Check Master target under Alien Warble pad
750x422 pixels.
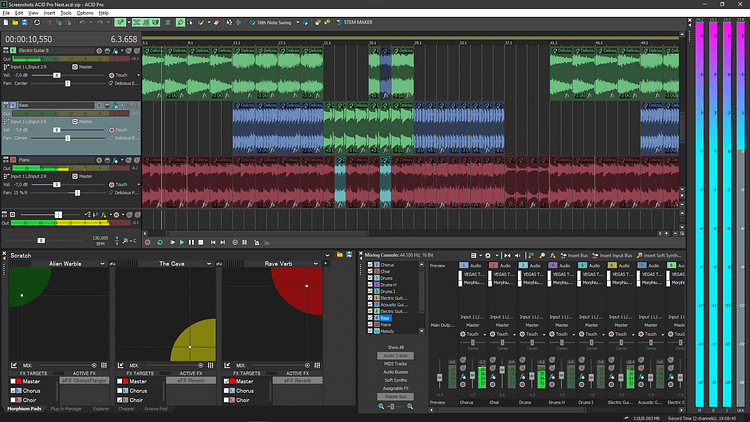pyautogui.click(x=13, y=381)
